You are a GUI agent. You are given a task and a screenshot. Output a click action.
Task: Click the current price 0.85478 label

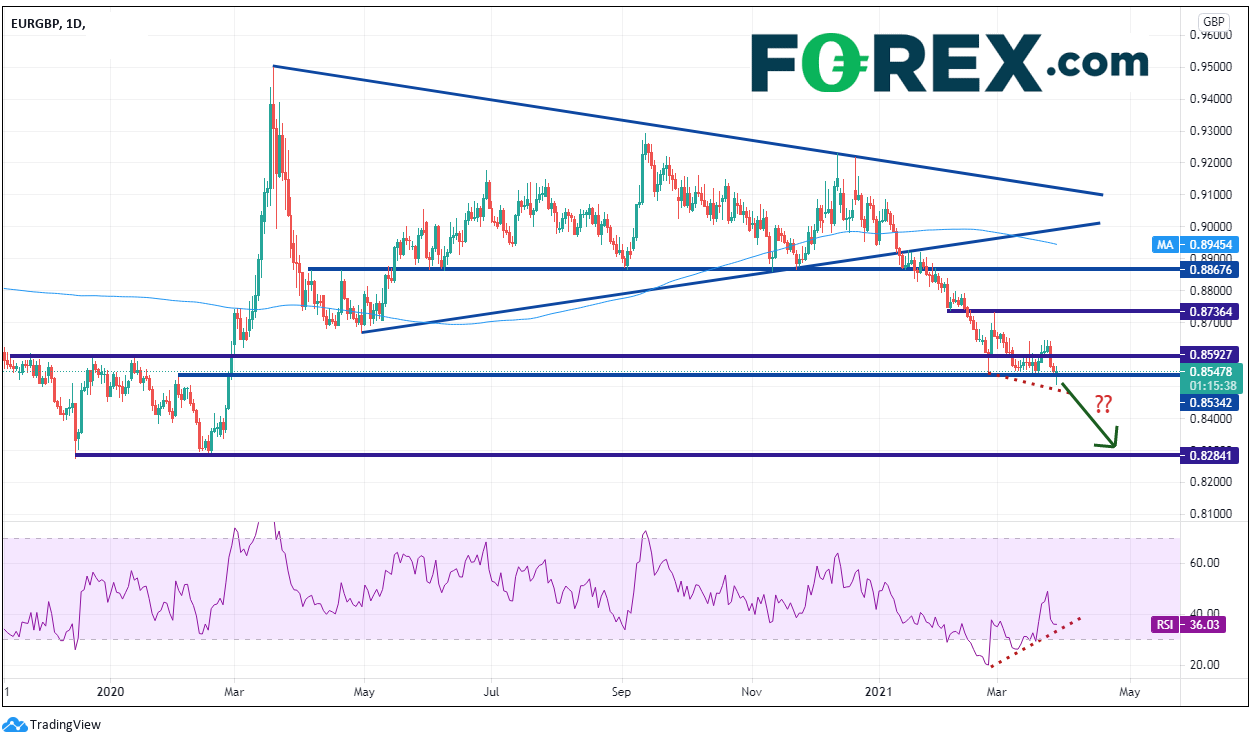pos(1211,371)
